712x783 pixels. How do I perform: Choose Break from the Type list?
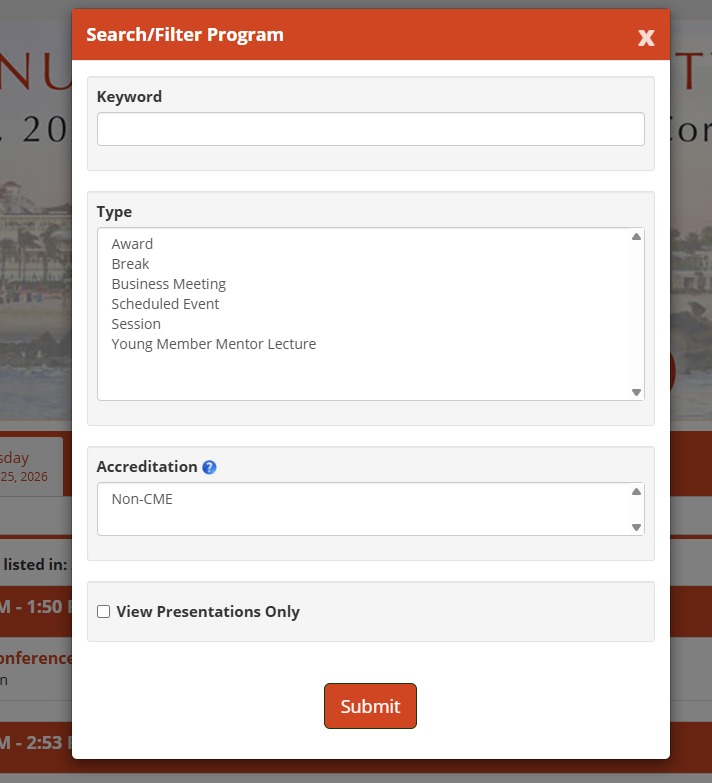point(130,264)
